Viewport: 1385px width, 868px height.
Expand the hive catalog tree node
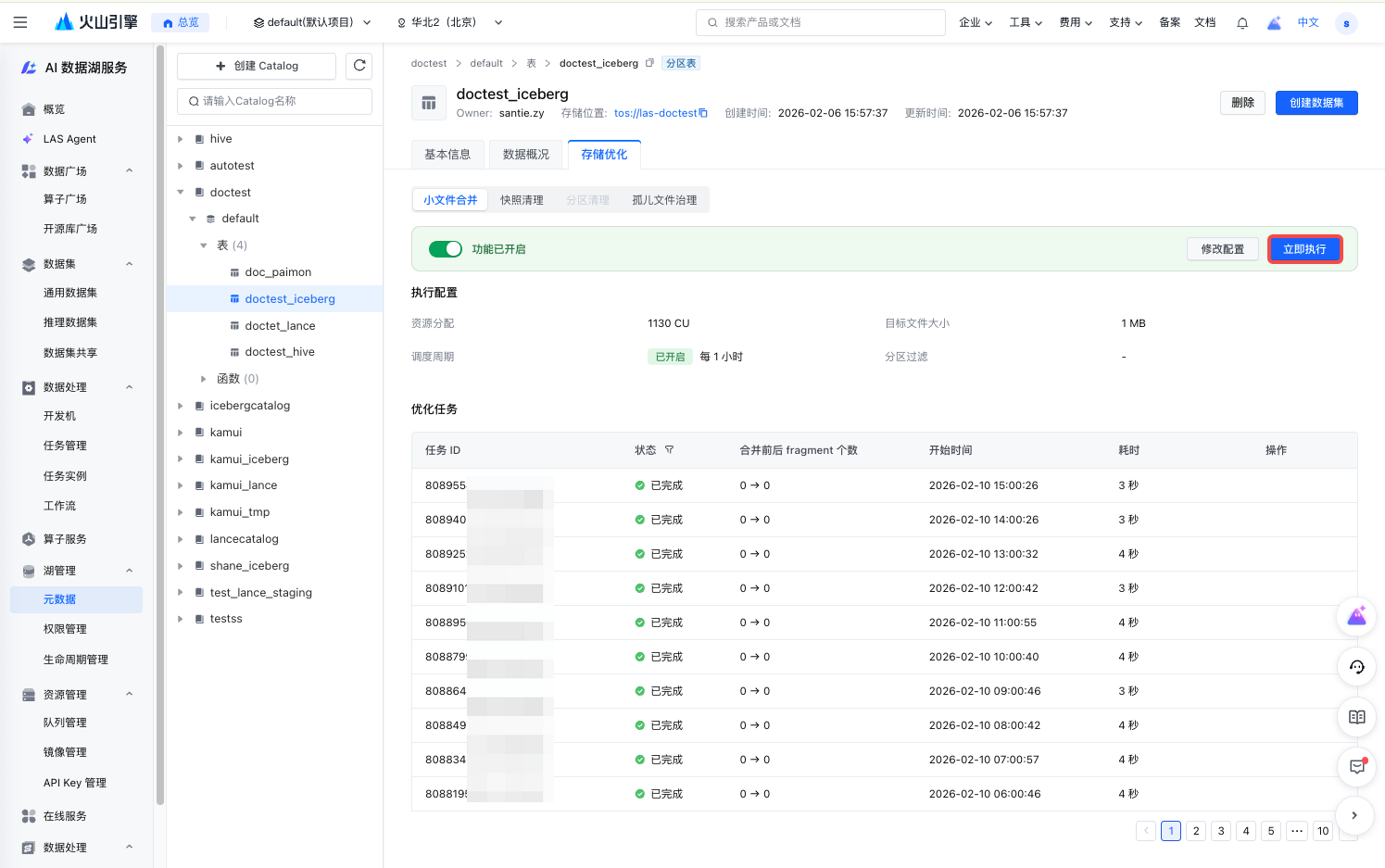[x=181, y=139]
